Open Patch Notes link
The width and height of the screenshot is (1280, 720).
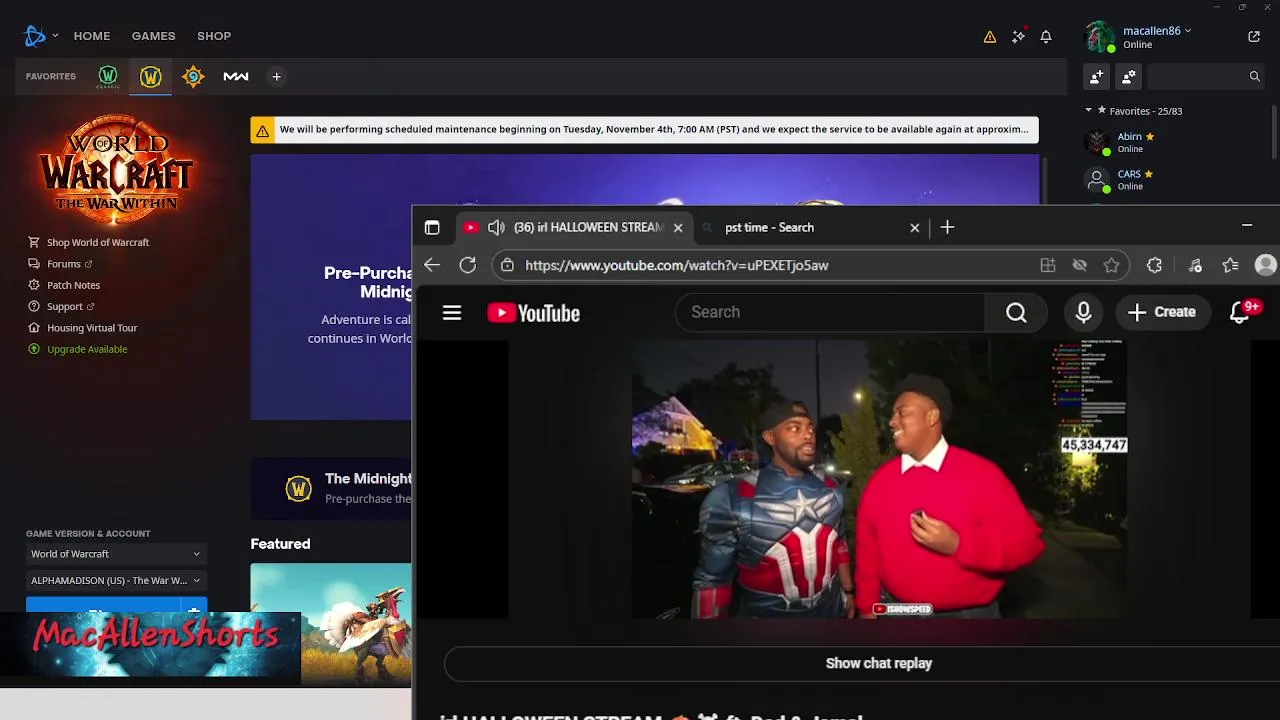coord(73,285)
